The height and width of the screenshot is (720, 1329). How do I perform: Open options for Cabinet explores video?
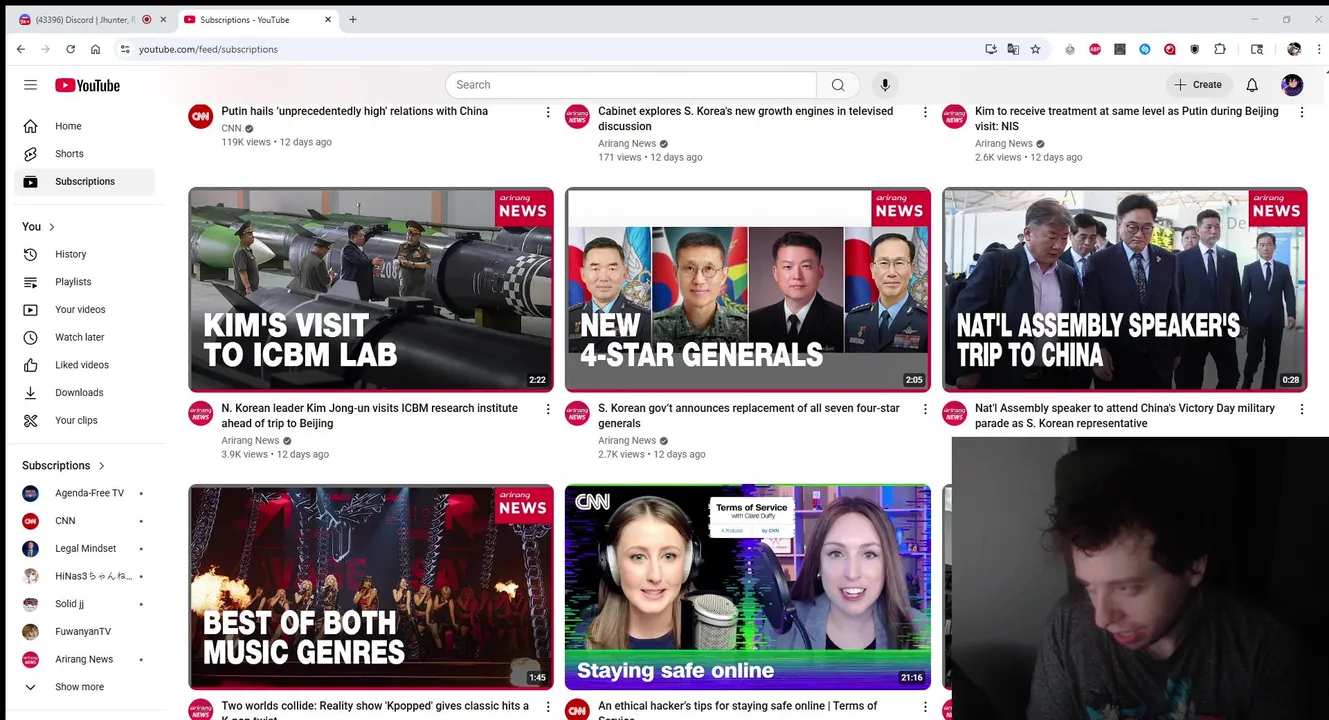pos(925,112)
